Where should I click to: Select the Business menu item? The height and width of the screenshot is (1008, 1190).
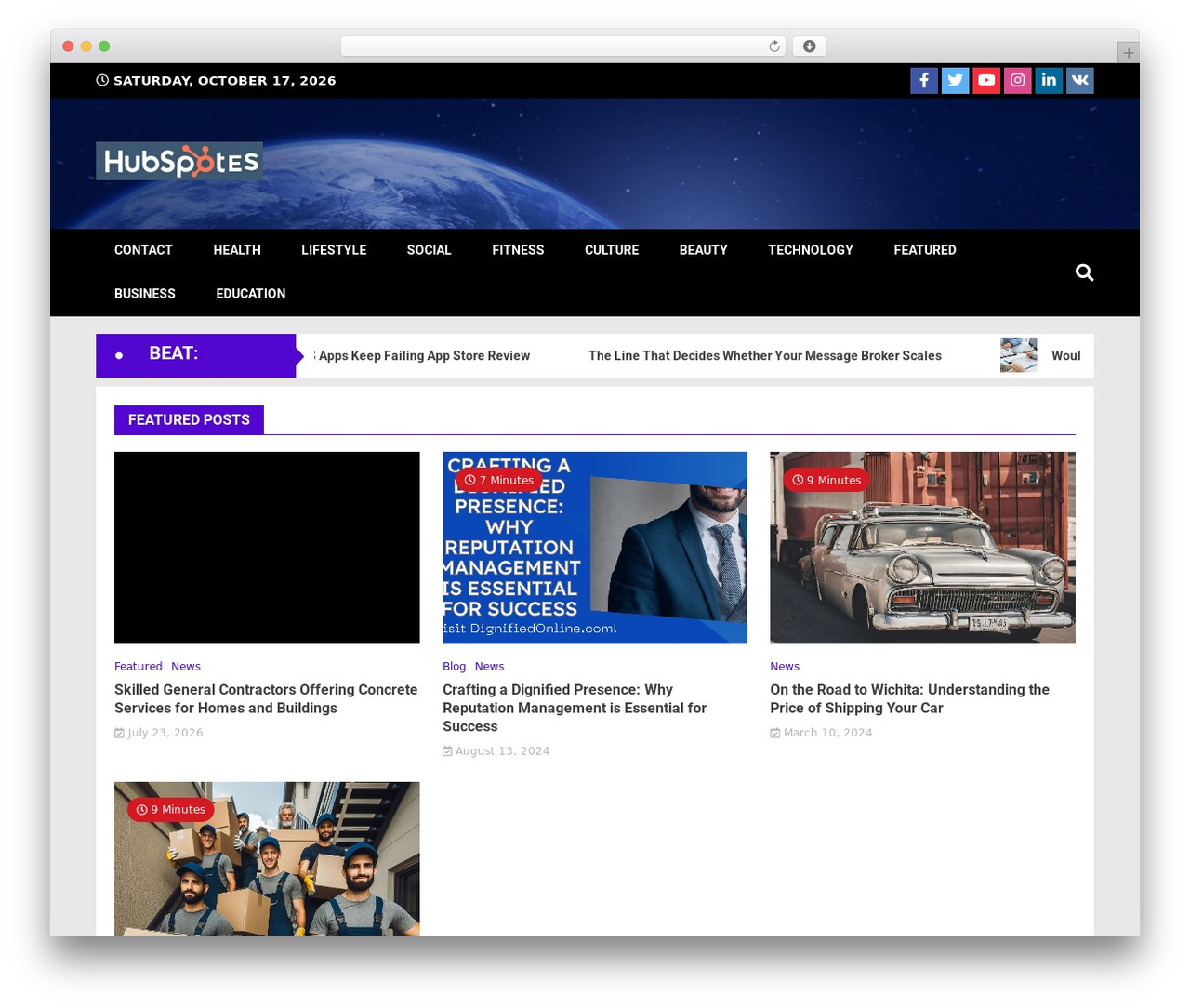point(145,294)
